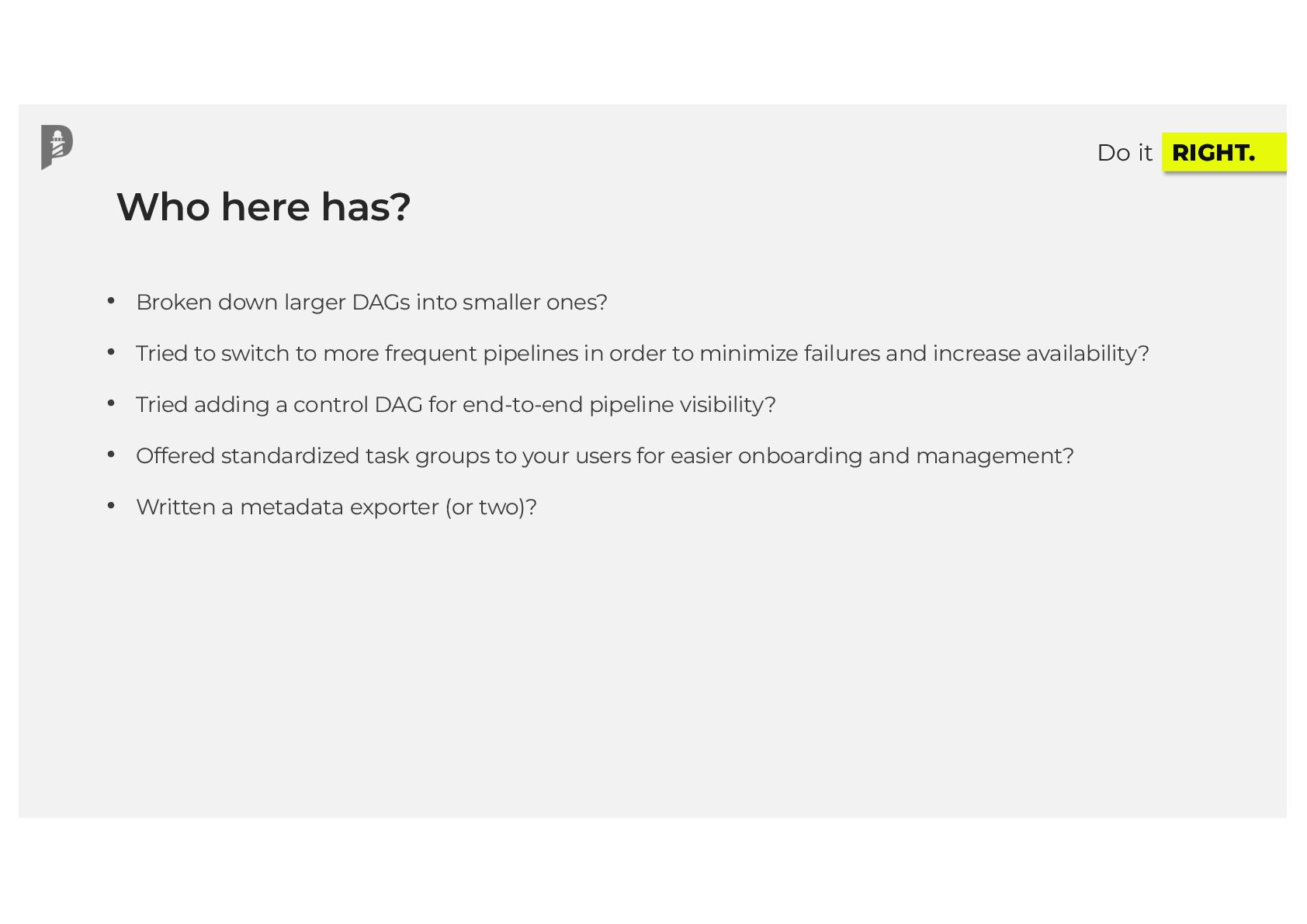The image size is (1307, 924).
Task: Click the word 'DAGs' in first bullet
Action: pos(380,302)
